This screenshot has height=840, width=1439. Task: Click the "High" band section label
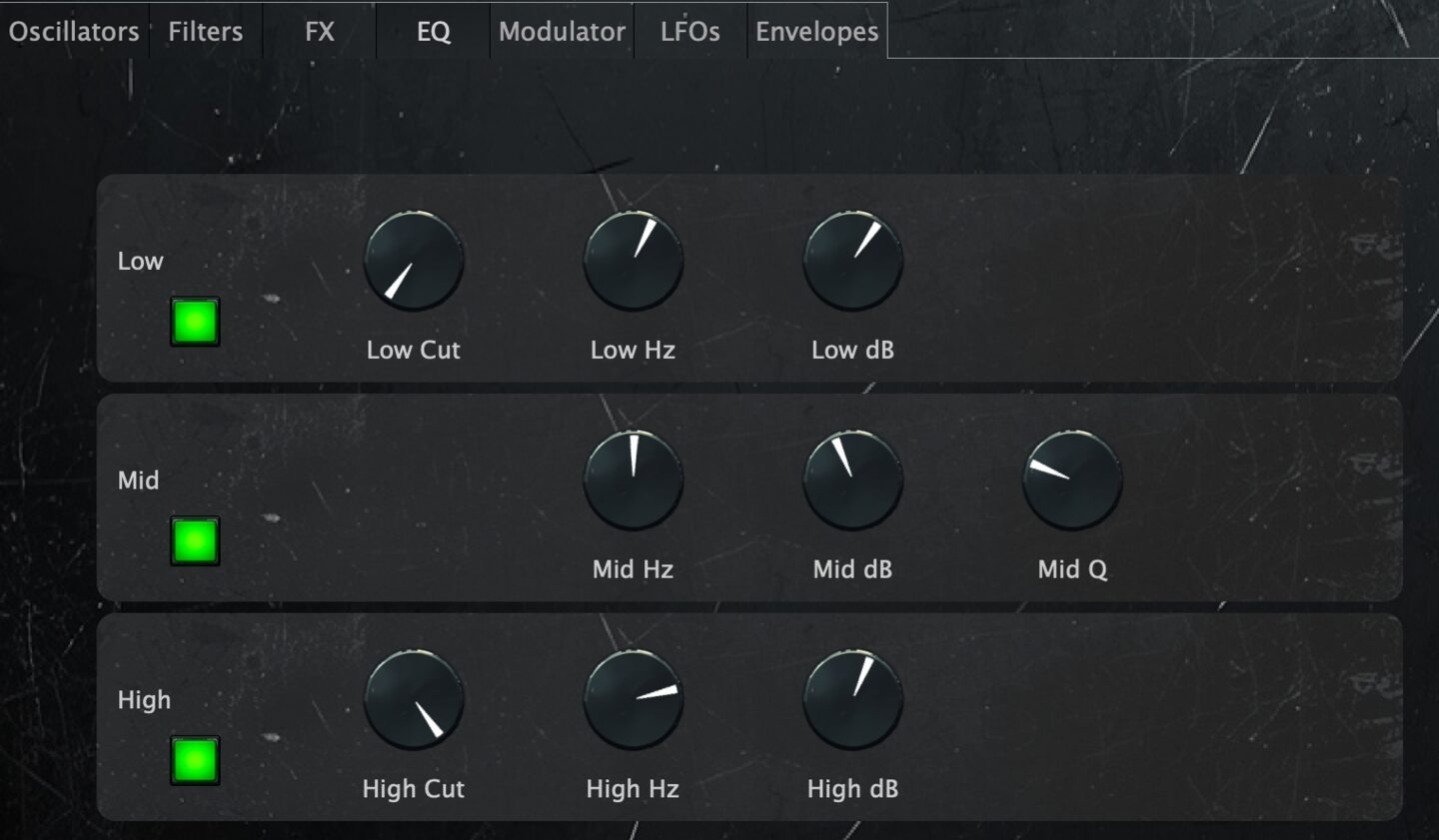point(144,700)
